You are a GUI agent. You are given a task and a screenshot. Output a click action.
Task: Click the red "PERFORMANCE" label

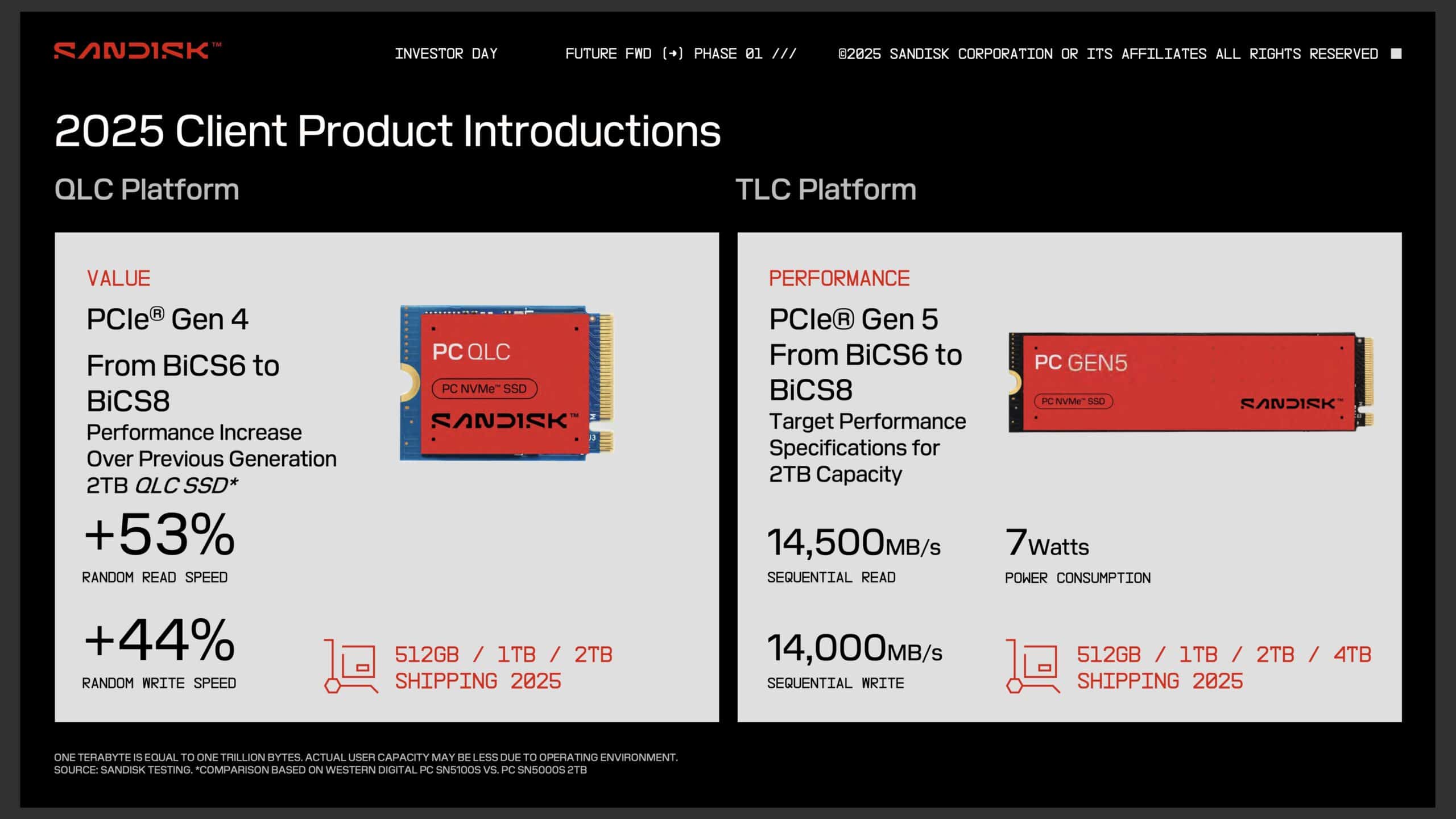[839, 278]
